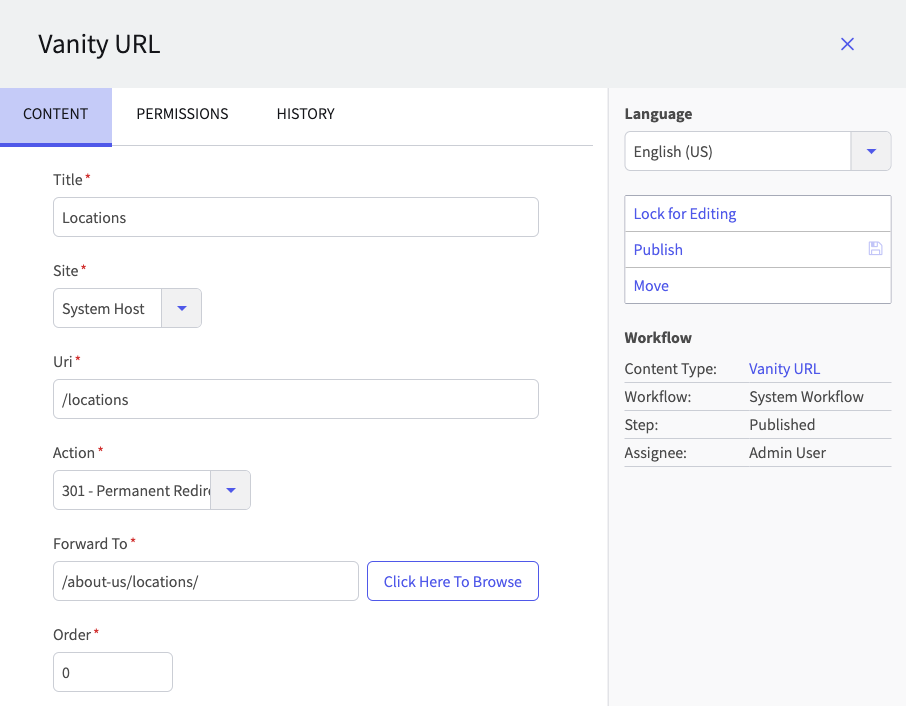This screenshot has height=706, width=906.
Task: Click the 301 Permanent Redirect value
Action: [132, 490]
